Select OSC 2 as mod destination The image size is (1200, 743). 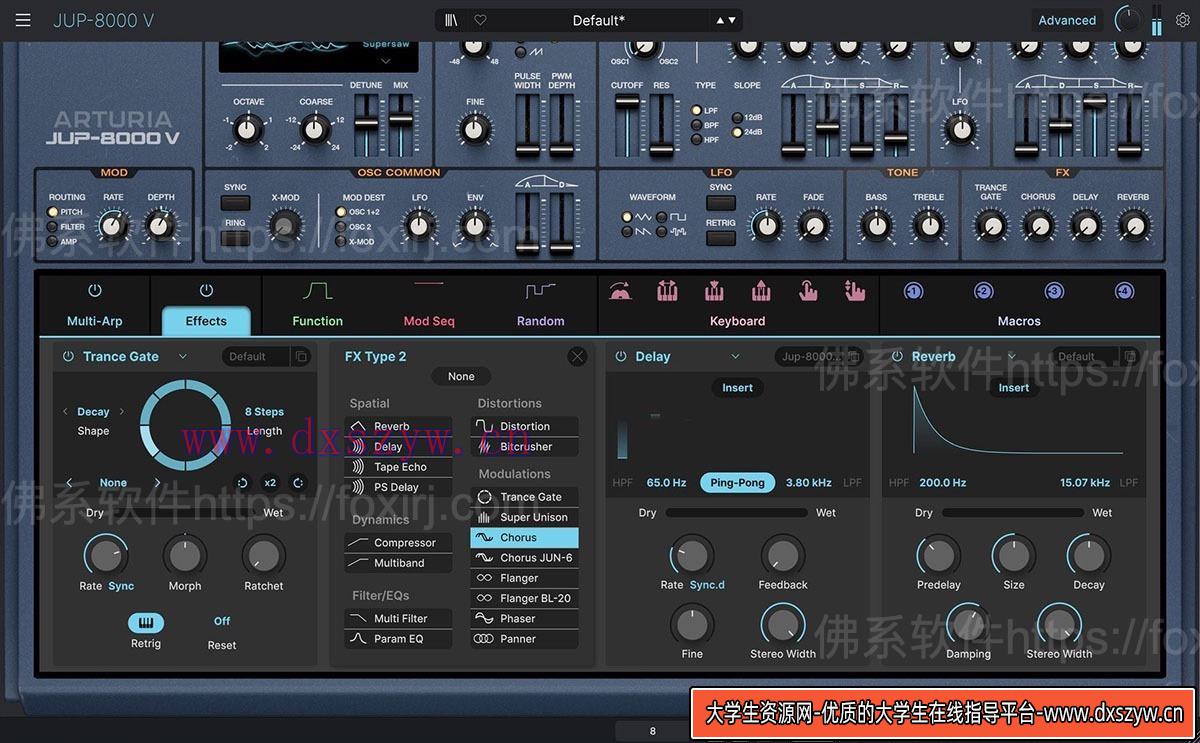pos(340,227)
